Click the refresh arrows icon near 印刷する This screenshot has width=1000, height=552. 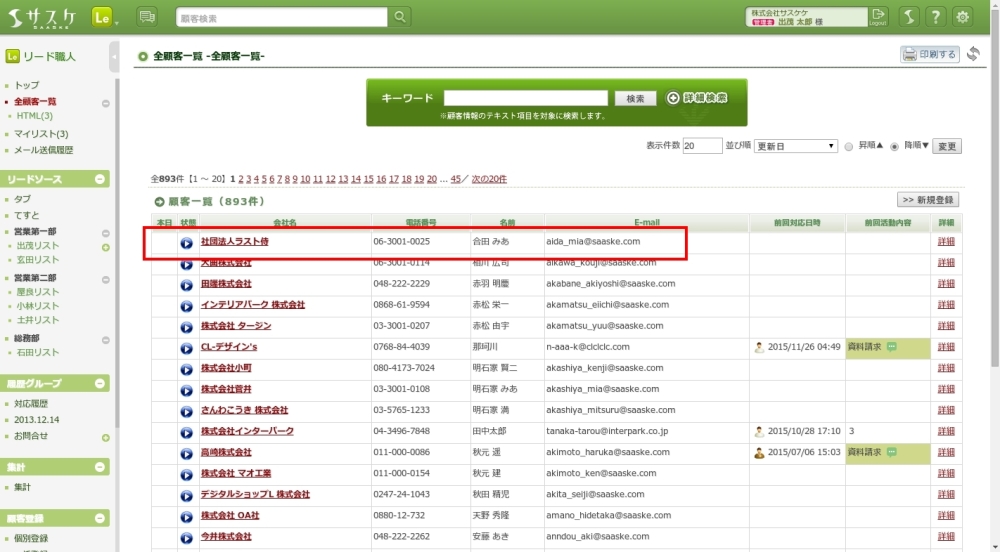[x=973, y=54]
